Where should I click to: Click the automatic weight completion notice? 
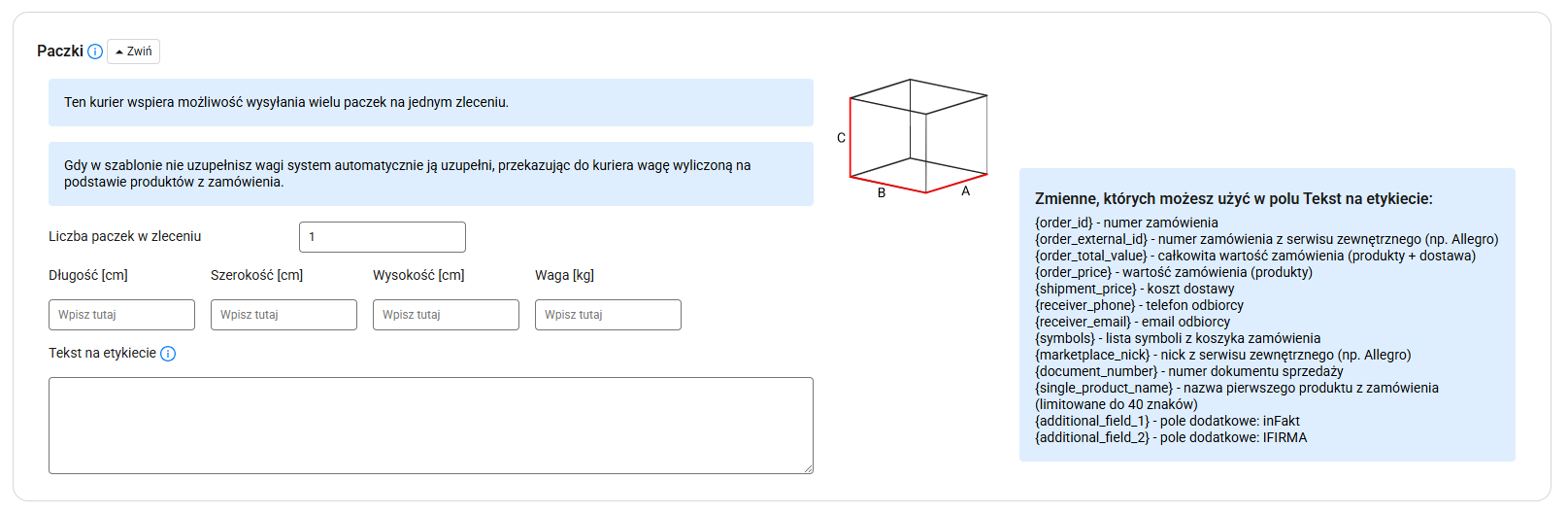tap(431, 174)
